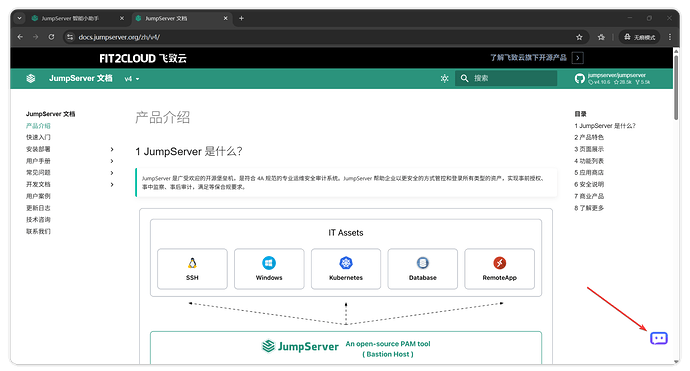The width and height of the screenshot is (690, 371).
Task: Switch to the first JumpServer browser tab
Action: 77,18
